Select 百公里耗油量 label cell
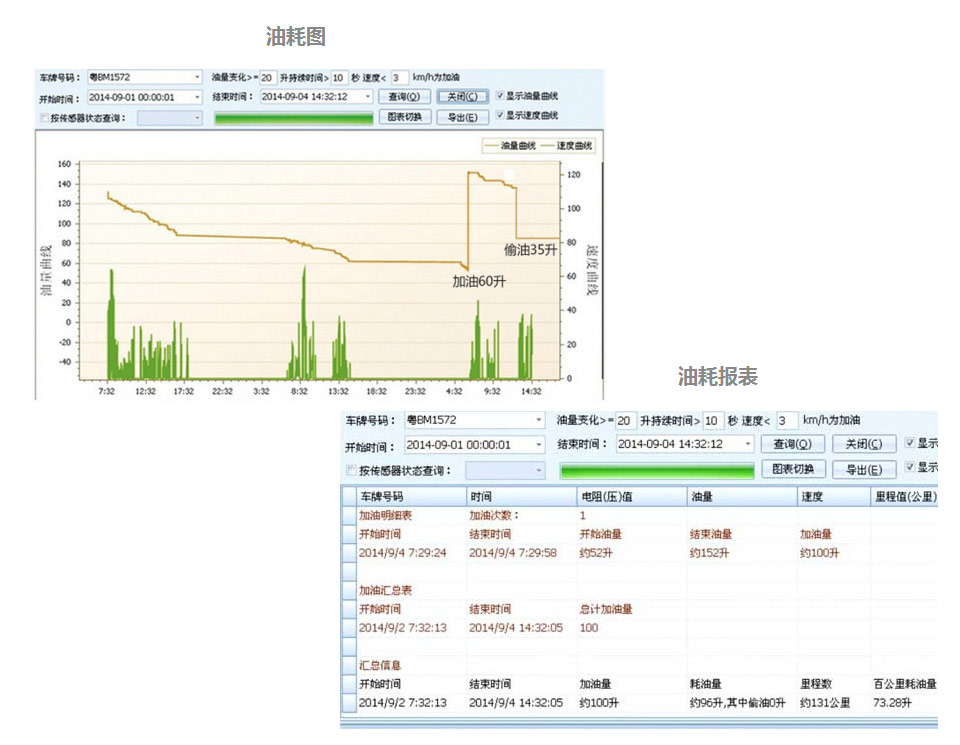 [x=904, y=684]
